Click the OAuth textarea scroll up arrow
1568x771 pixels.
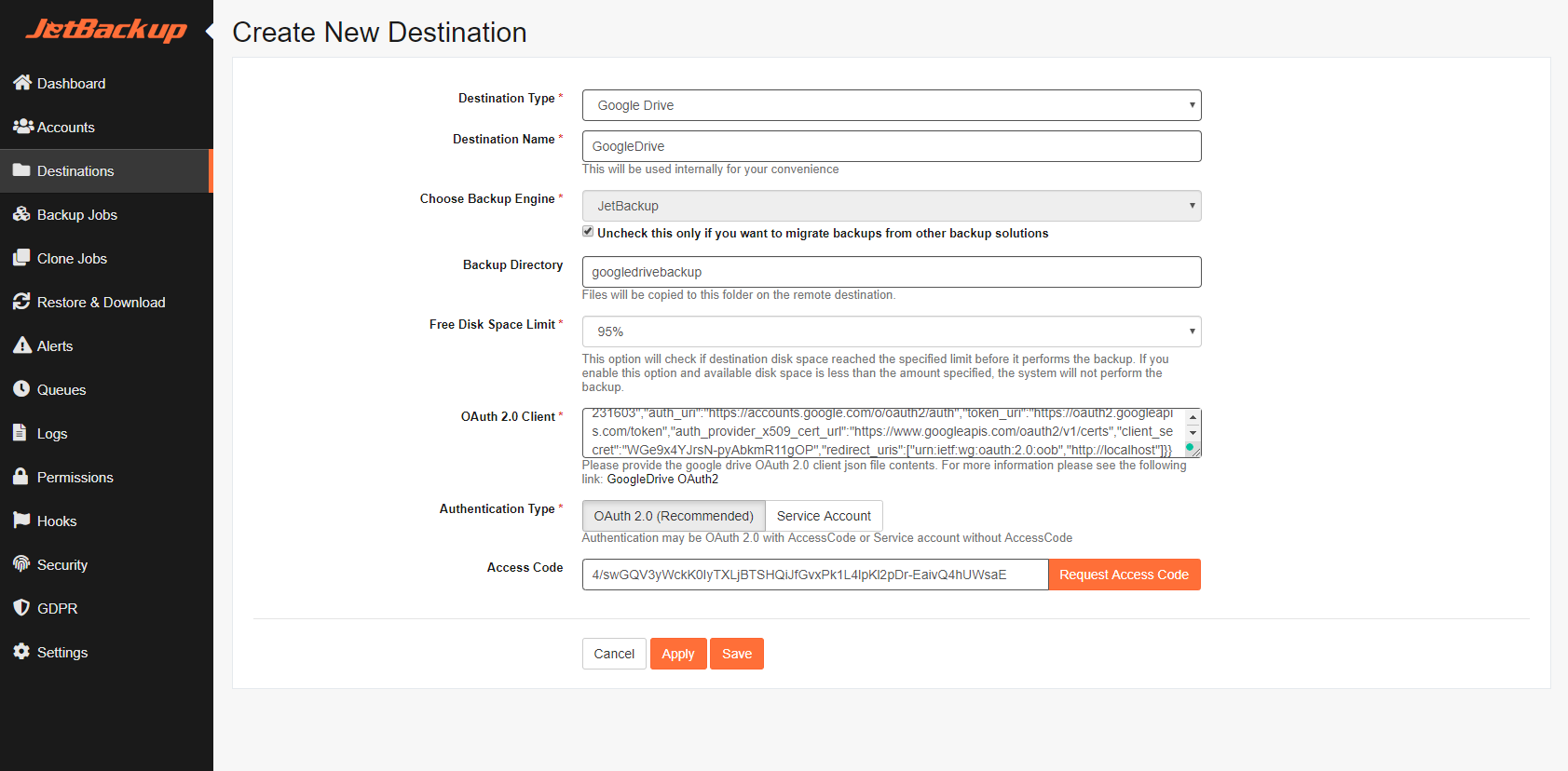tap(1193, 417)
